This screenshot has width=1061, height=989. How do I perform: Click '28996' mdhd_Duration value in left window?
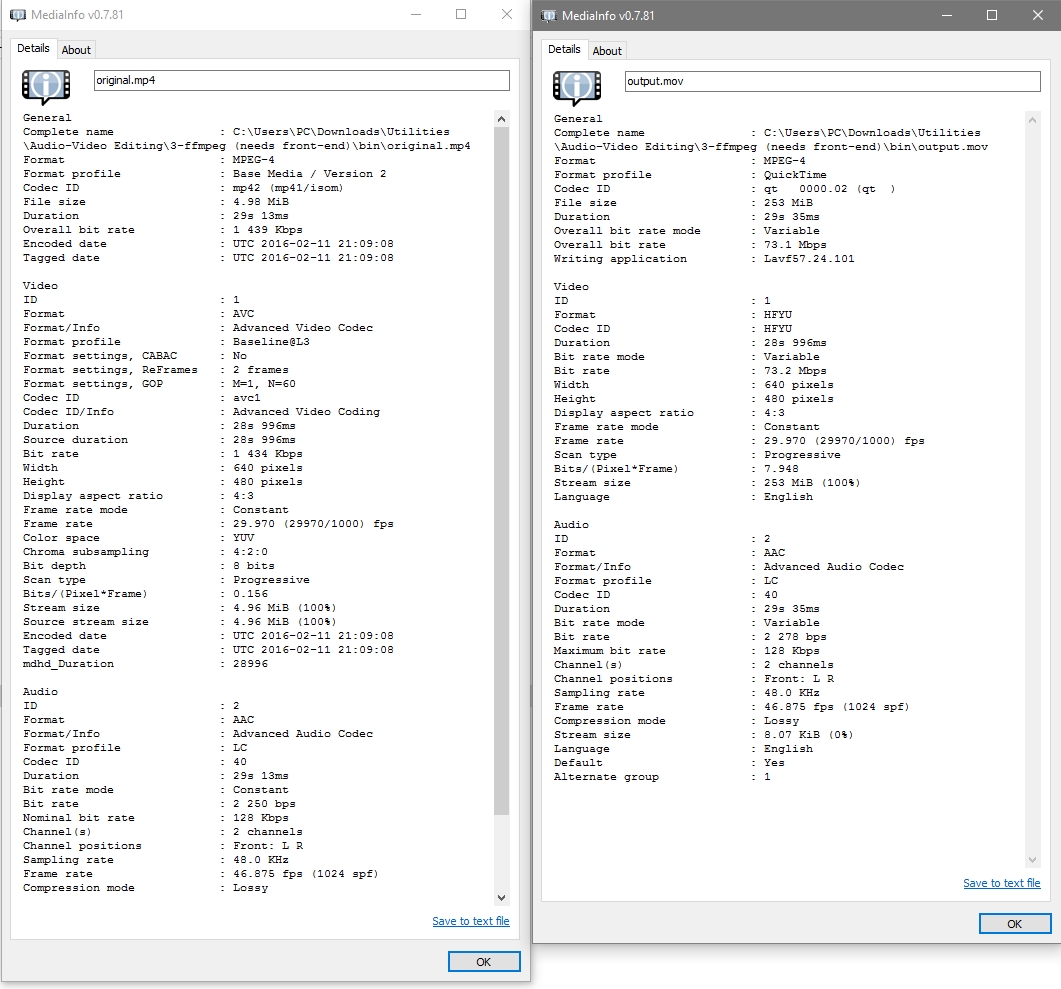pyautogui.click(x=250, y=664)
